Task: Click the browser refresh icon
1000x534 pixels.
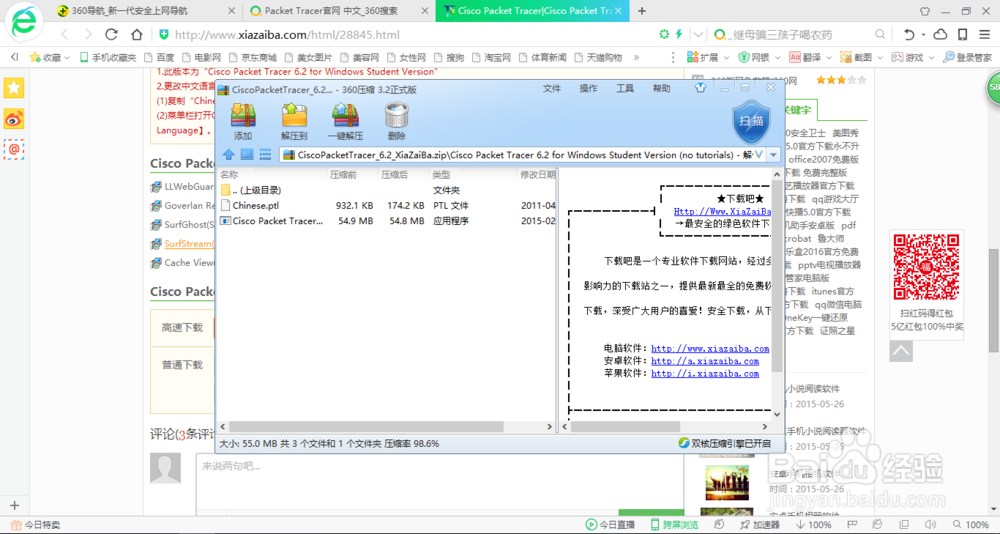Action: pos(112,34)
